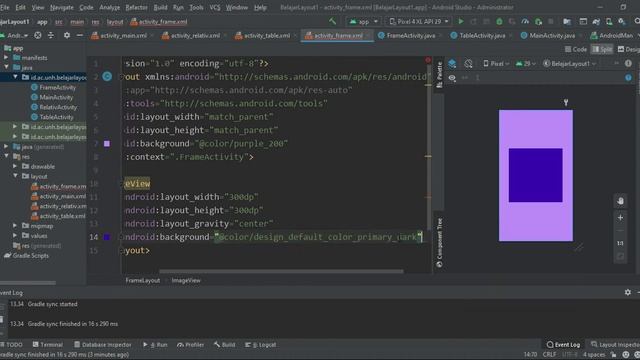This screenshot has height=360, width=640.
Task: Select TableActivity in project tree
Action: pyautogui.click(x=56, y=117)
